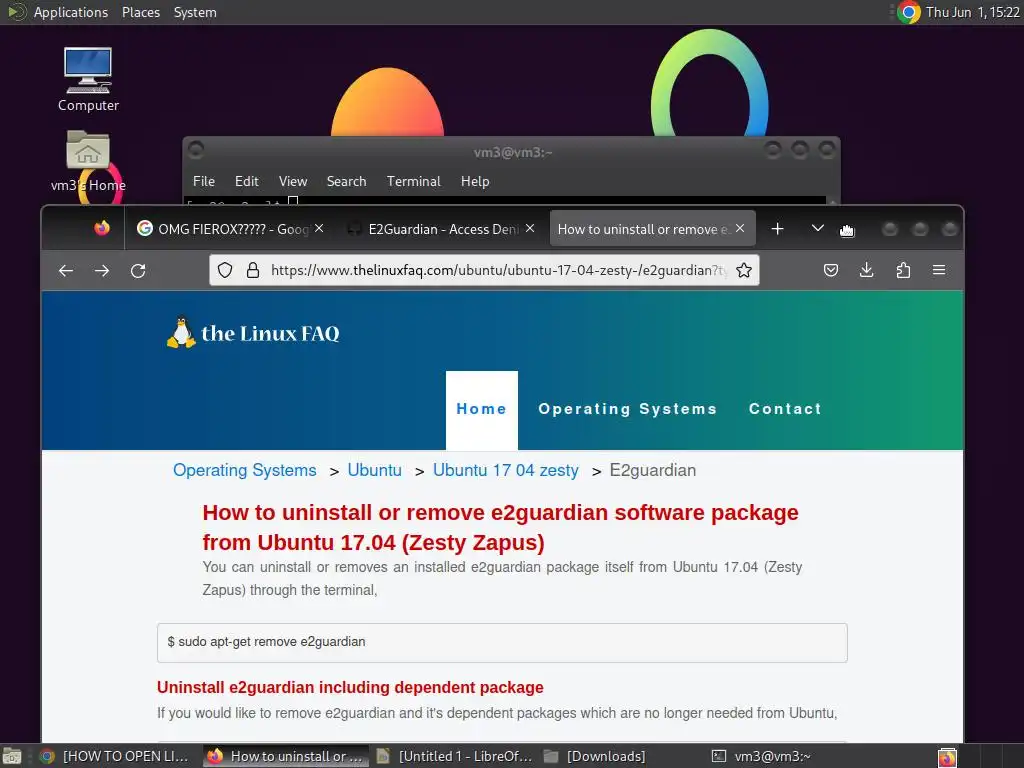This screenshot has height=768, width=1024.
Task: Open Help menu in terminal window
Action: [475, 182]
